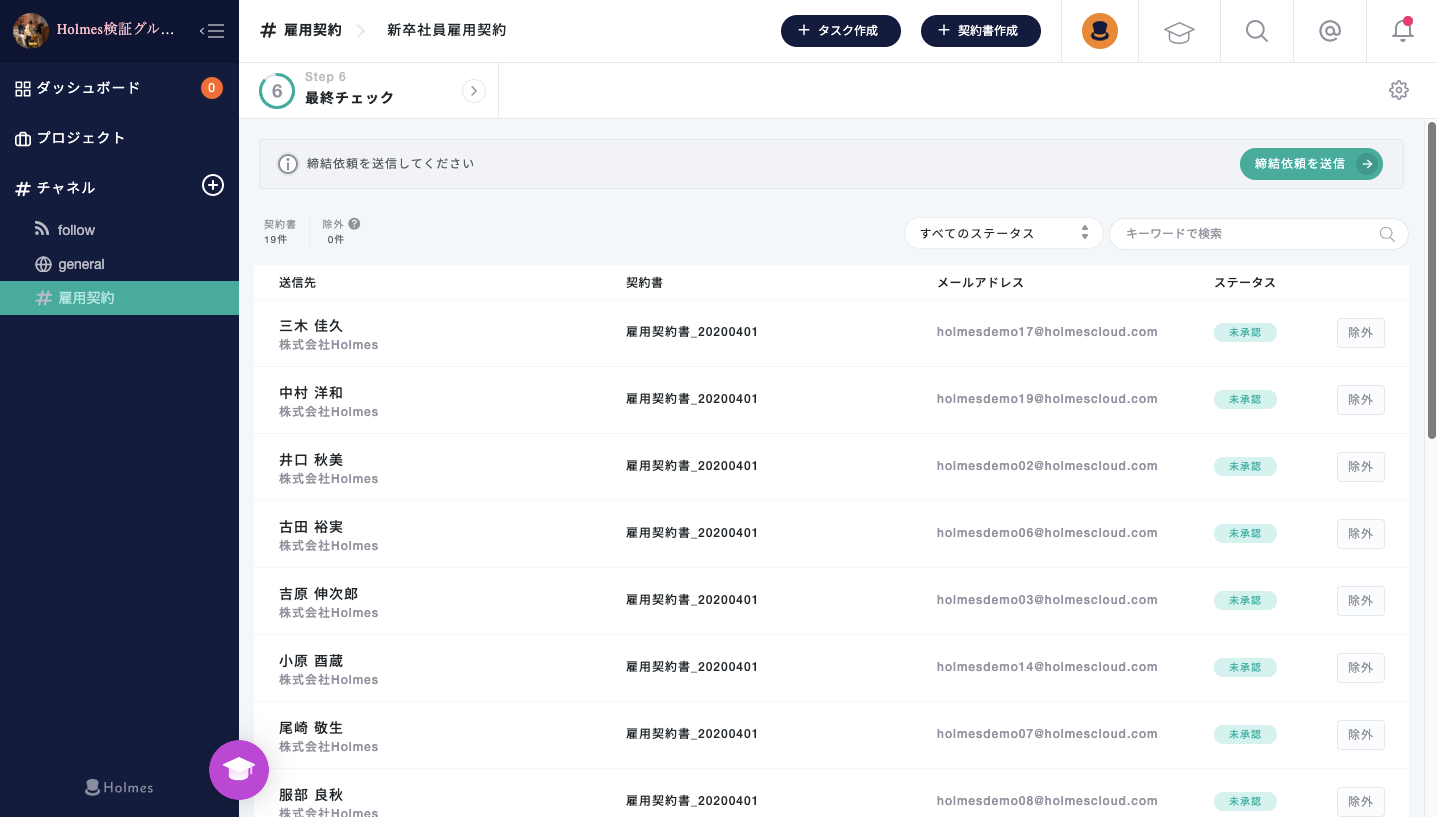
Task: Select the 雇用契約 channel in sidebar
Action: click(x=119, y=298)
